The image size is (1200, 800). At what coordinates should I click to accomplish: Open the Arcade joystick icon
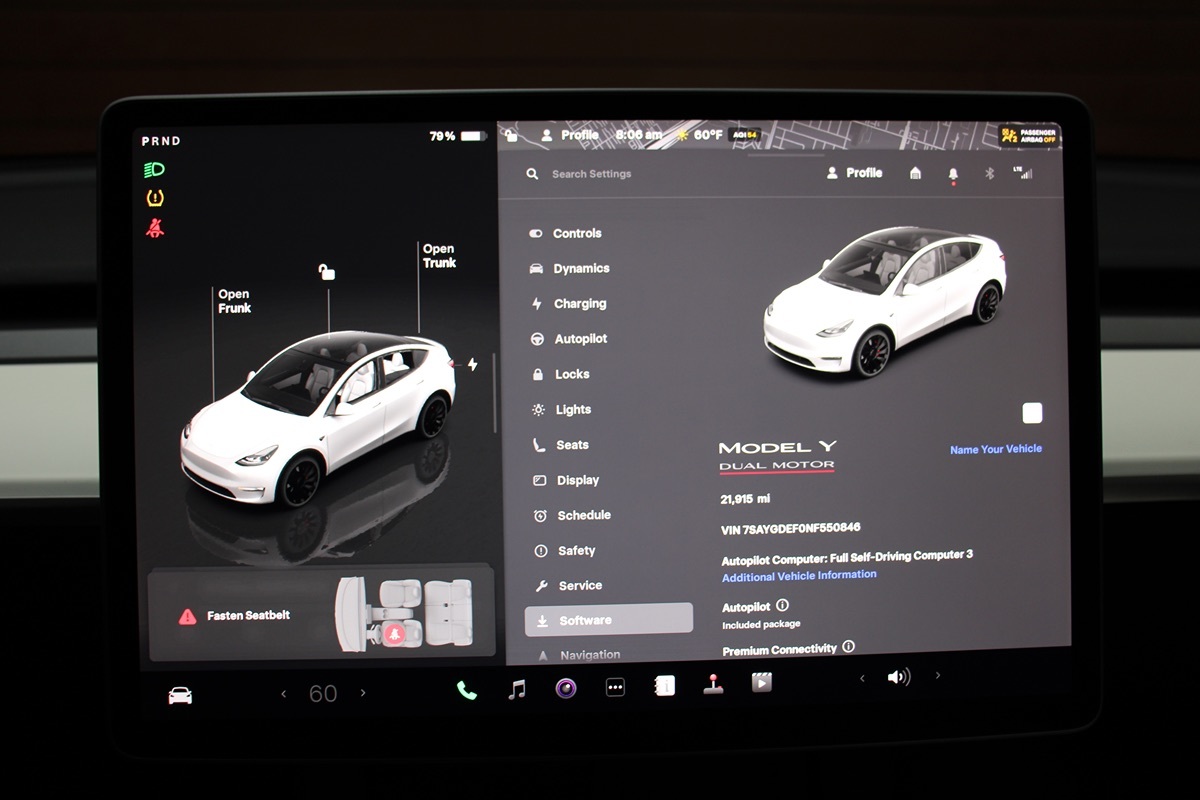pyautogui.click(x=713, y=685)
